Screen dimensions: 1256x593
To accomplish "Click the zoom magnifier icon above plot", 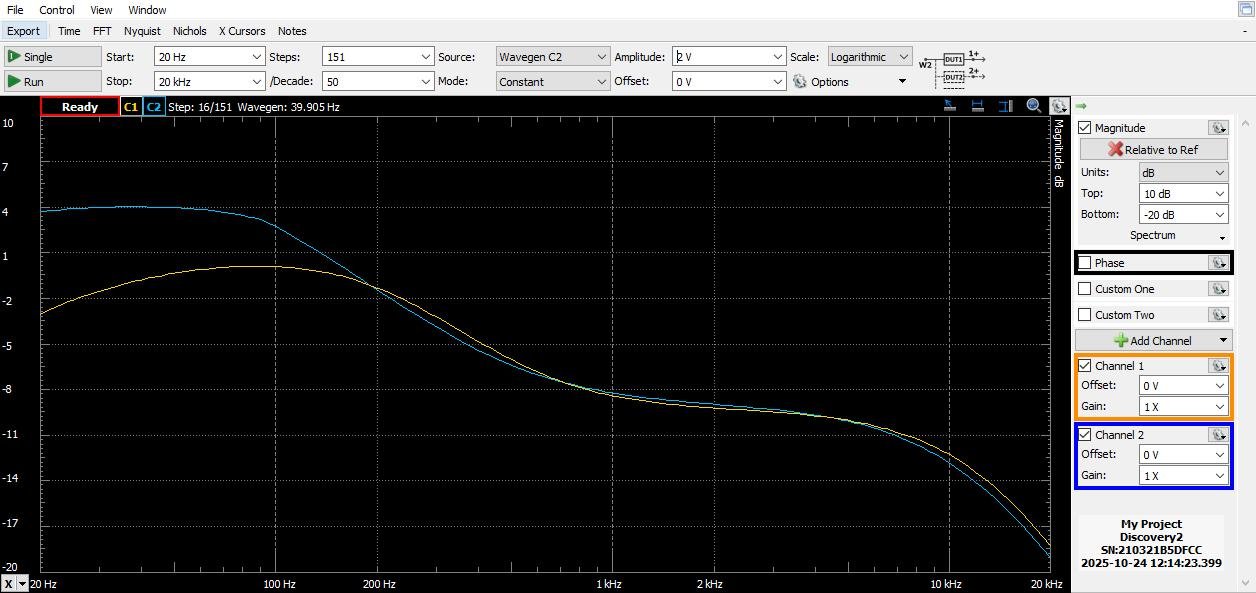I will (x=1034, y=106).
